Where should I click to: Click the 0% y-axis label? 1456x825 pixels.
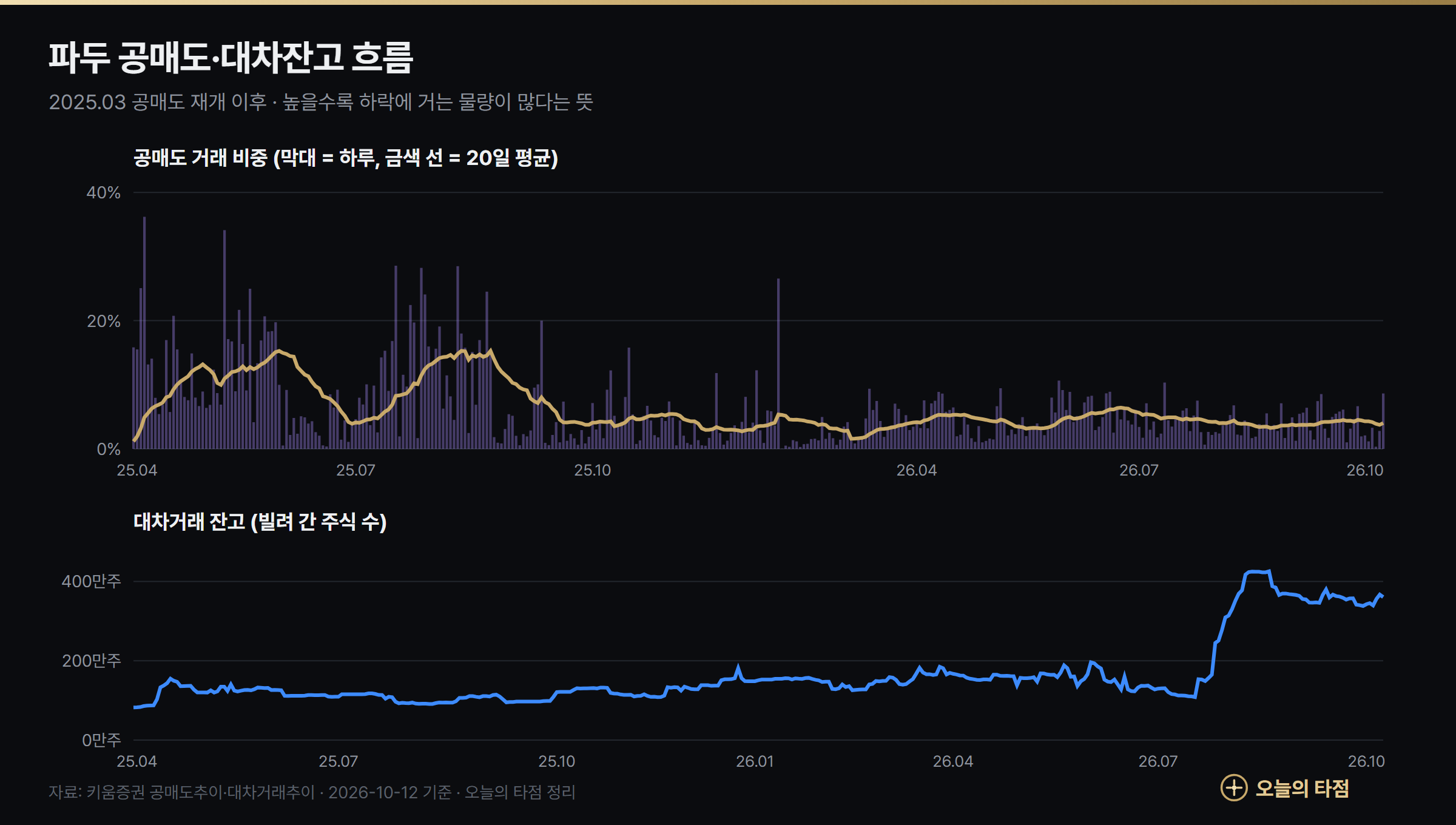[x=109, y=449]
